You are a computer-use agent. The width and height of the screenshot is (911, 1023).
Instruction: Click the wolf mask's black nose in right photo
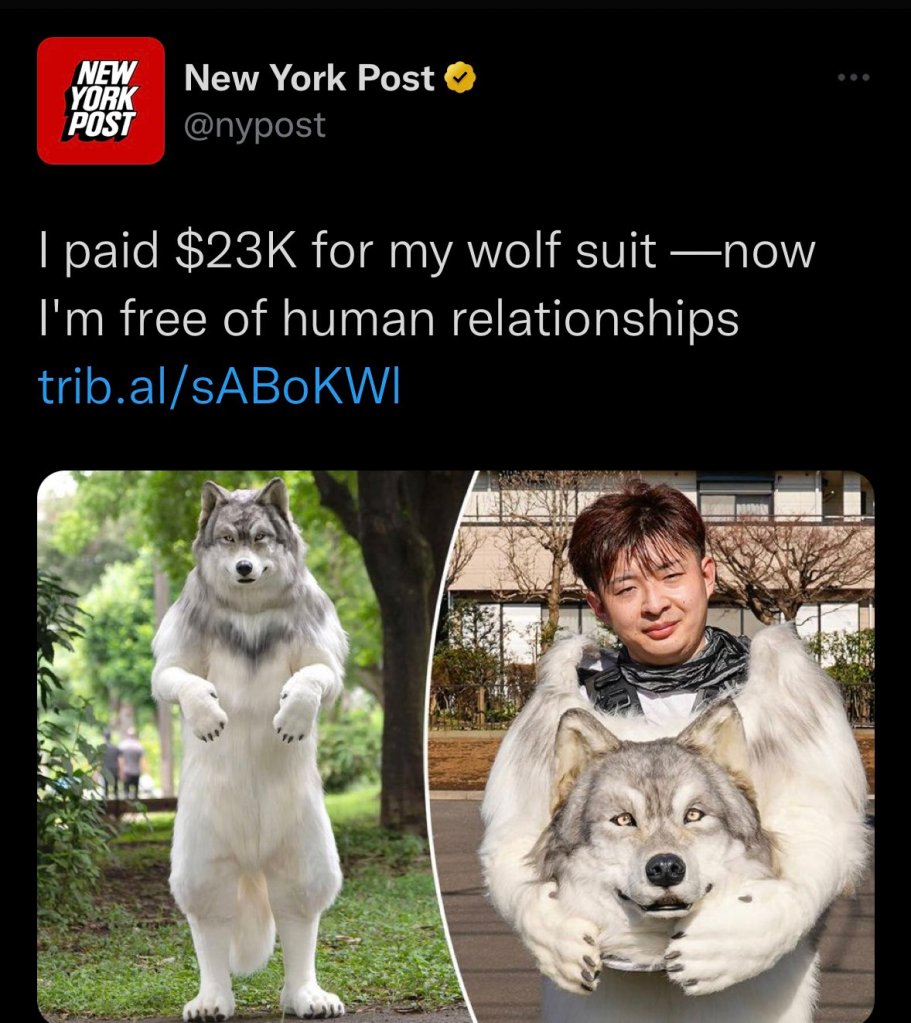(665, 869)
